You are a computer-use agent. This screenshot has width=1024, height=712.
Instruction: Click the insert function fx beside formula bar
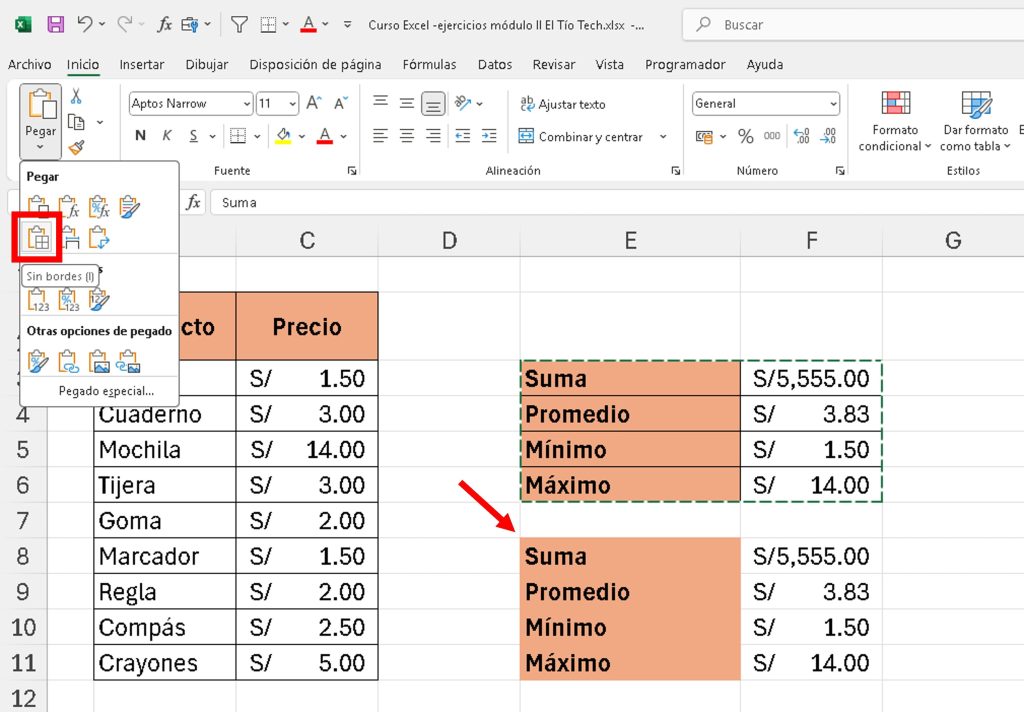tap(193, 202)
